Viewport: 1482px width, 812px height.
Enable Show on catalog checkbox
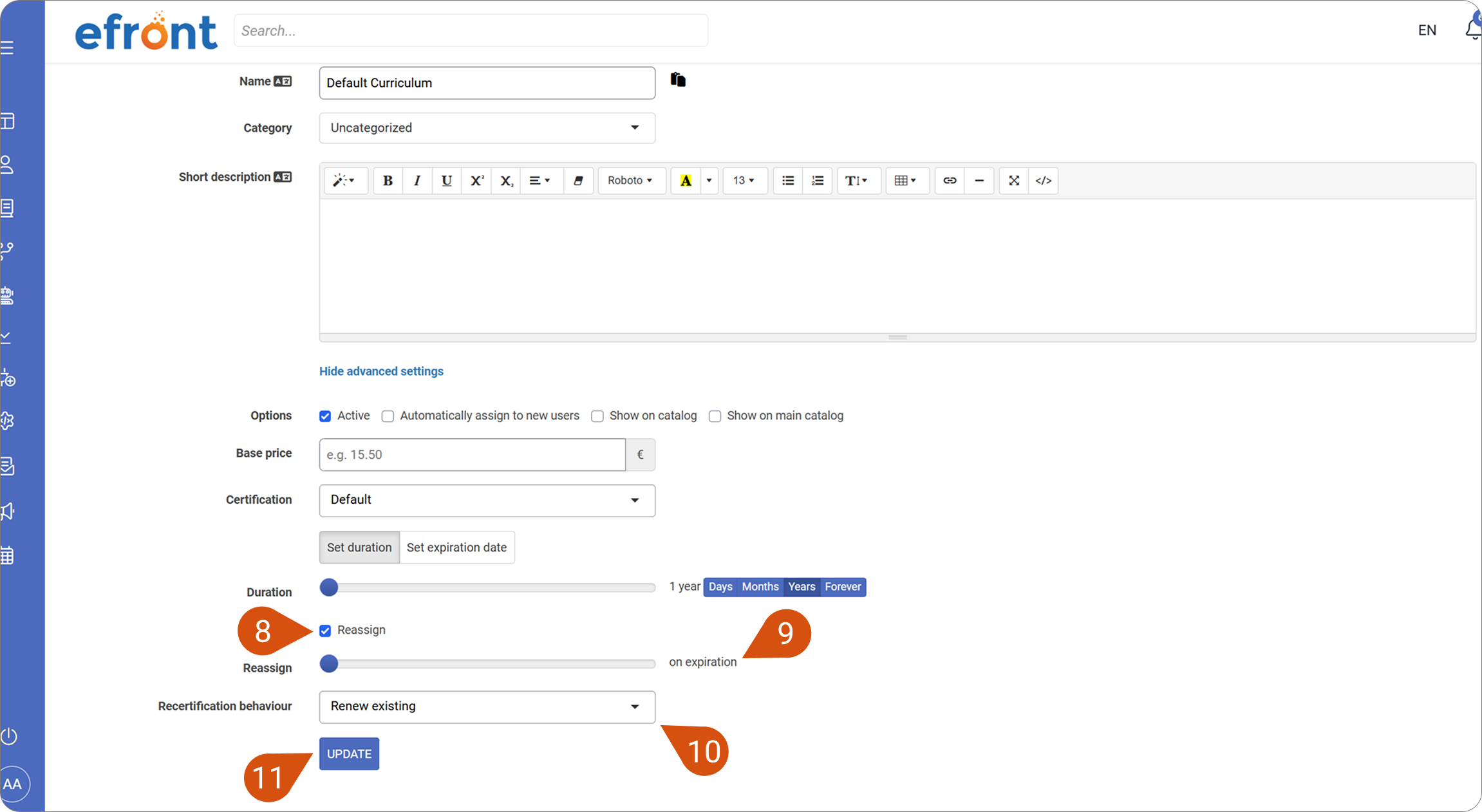[597, 416]
